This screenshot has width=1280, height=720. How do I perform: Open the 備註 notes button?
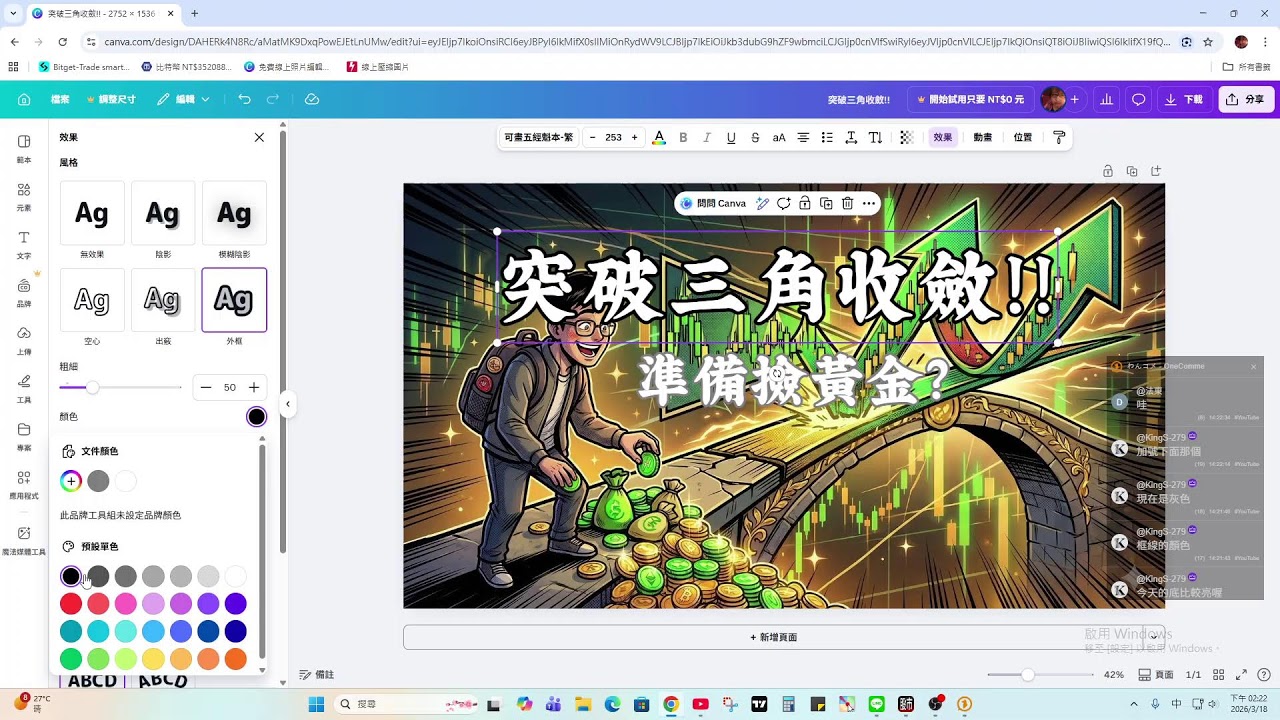[x=317, y=675]
